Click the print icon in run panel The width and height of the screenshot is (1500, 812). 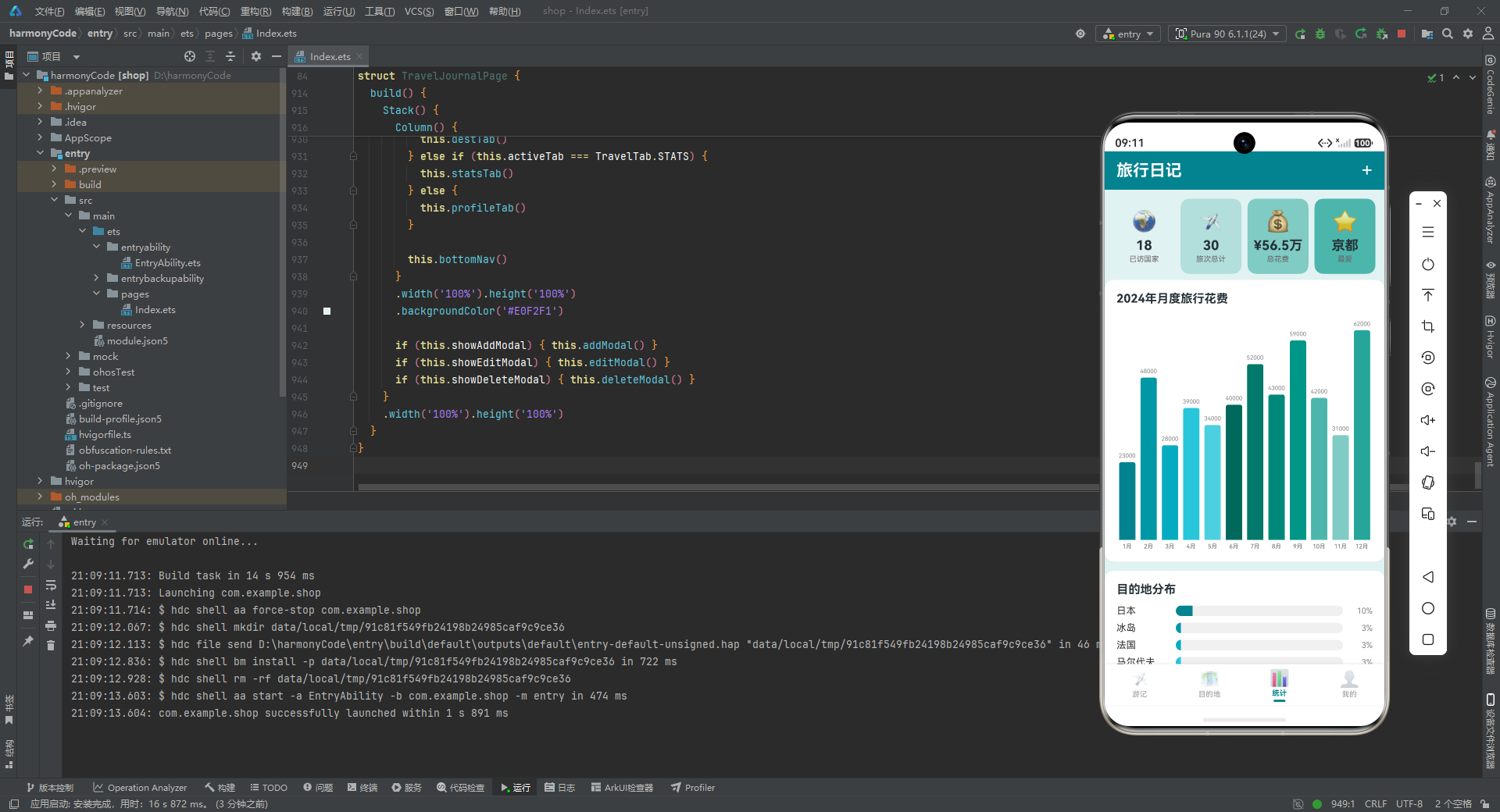coord(51,625)
